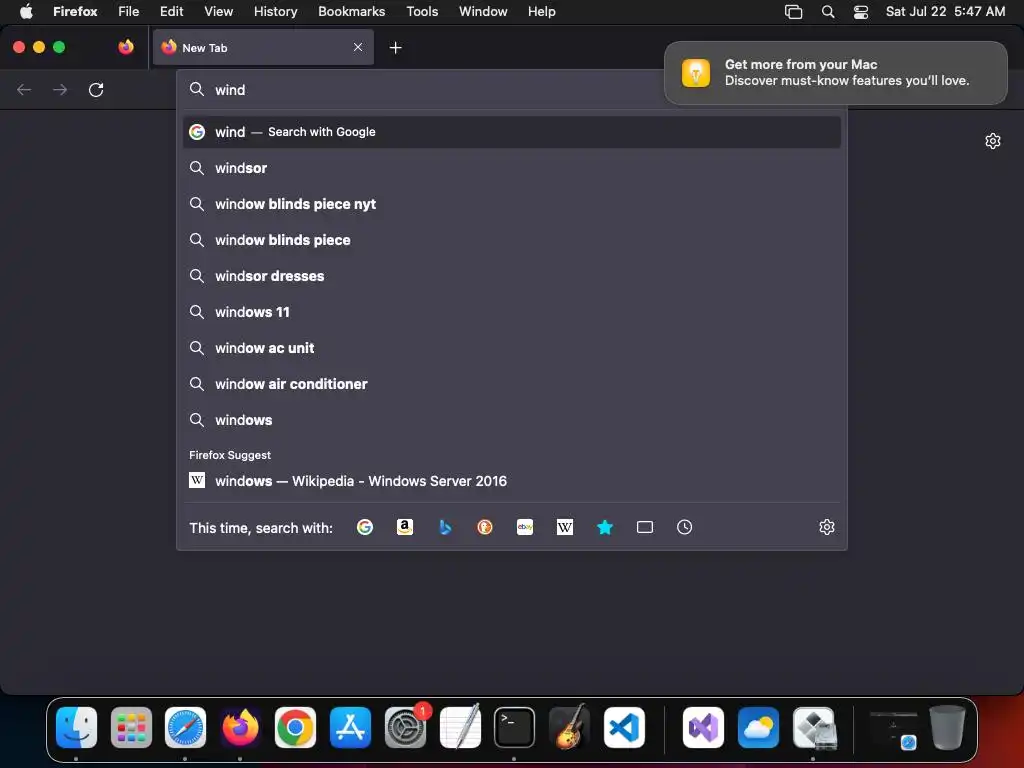
Task: Open Terminal from the Dock
Action: (x=515, y=728)
